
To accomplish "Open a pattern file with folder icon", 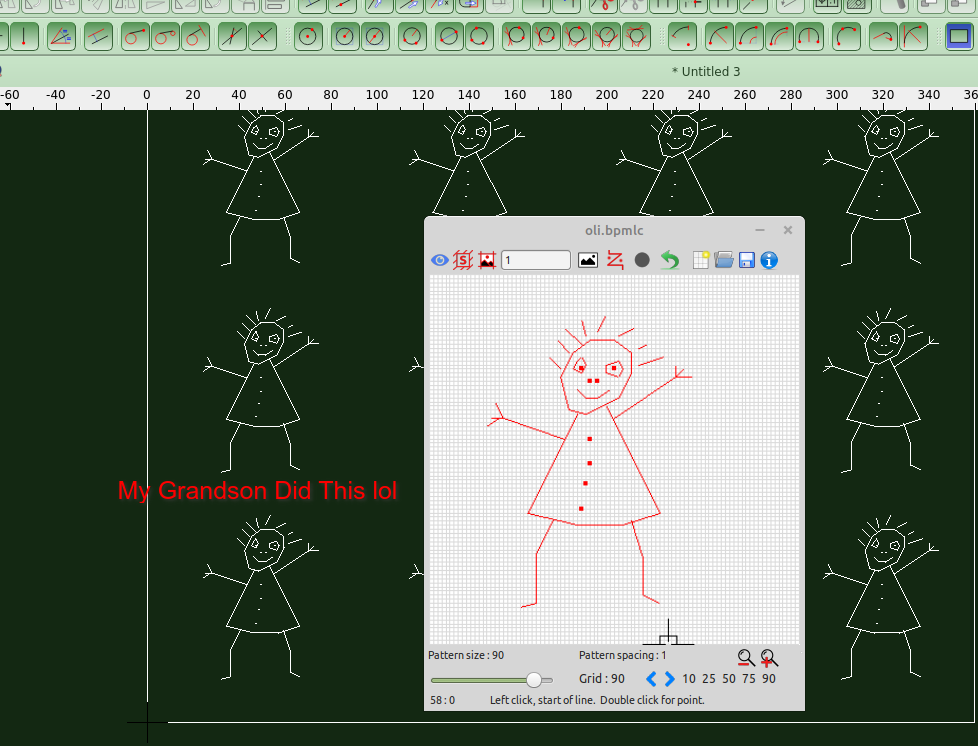I will coord(724,260).
